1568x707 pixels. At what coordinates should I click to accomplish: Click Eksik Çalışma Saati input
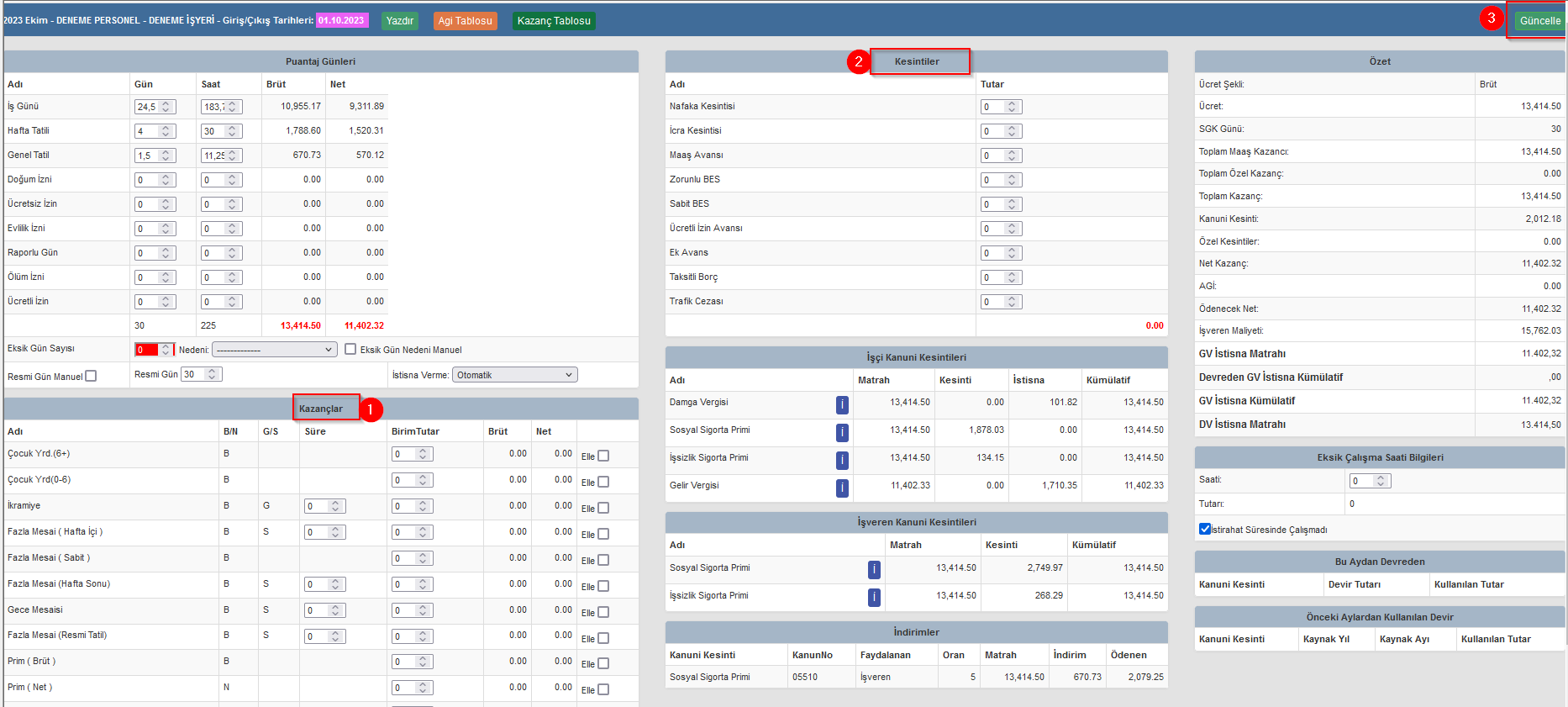[x=1371, y=481]
